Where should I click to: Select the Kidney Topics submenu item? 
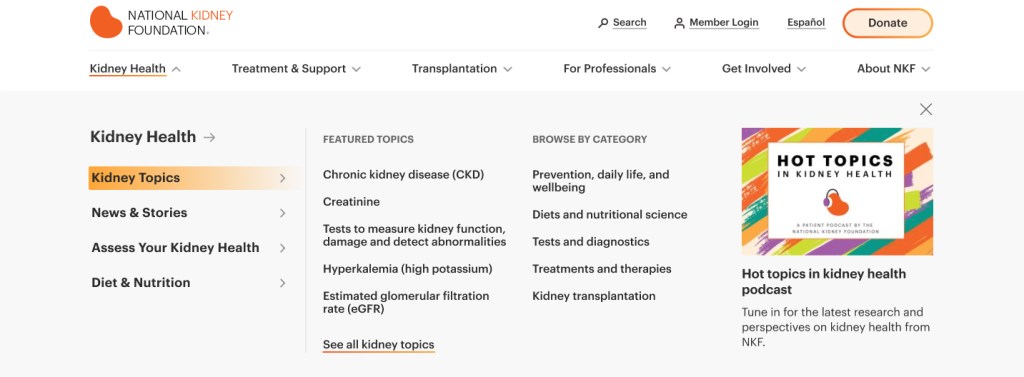point(193,178)
